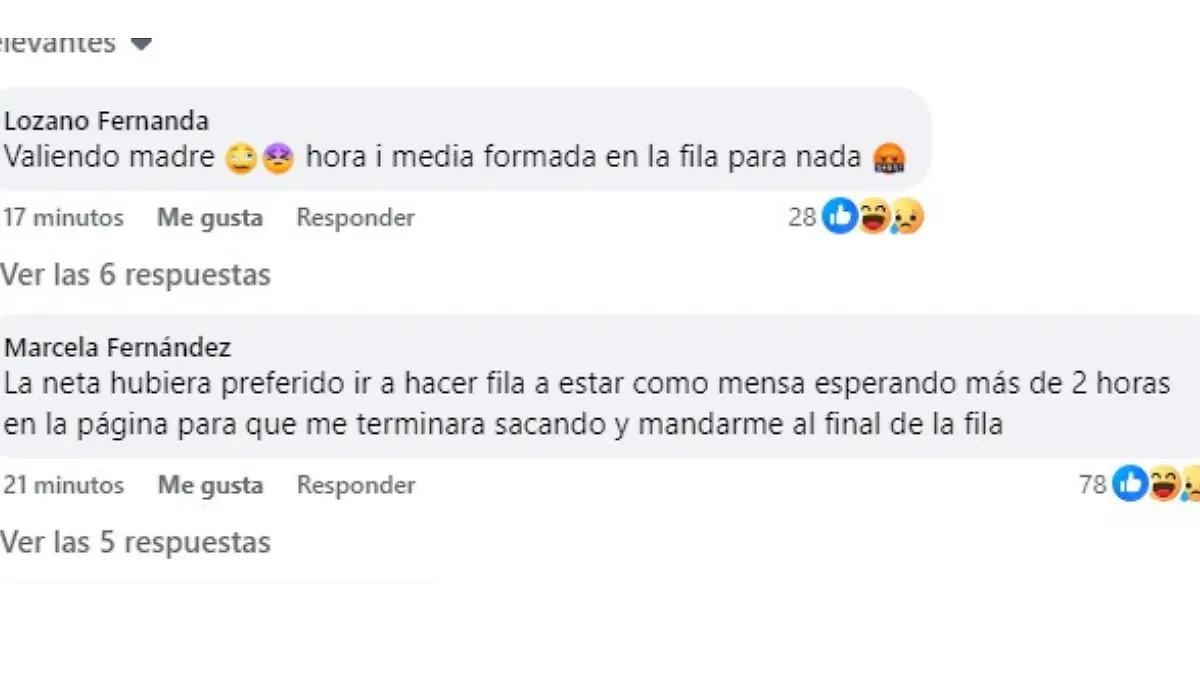Viewport: 1200px width, 675px height.
Task: Open the comment sort order dropdown labeled 'relevantes'
Action: [80, 42]
